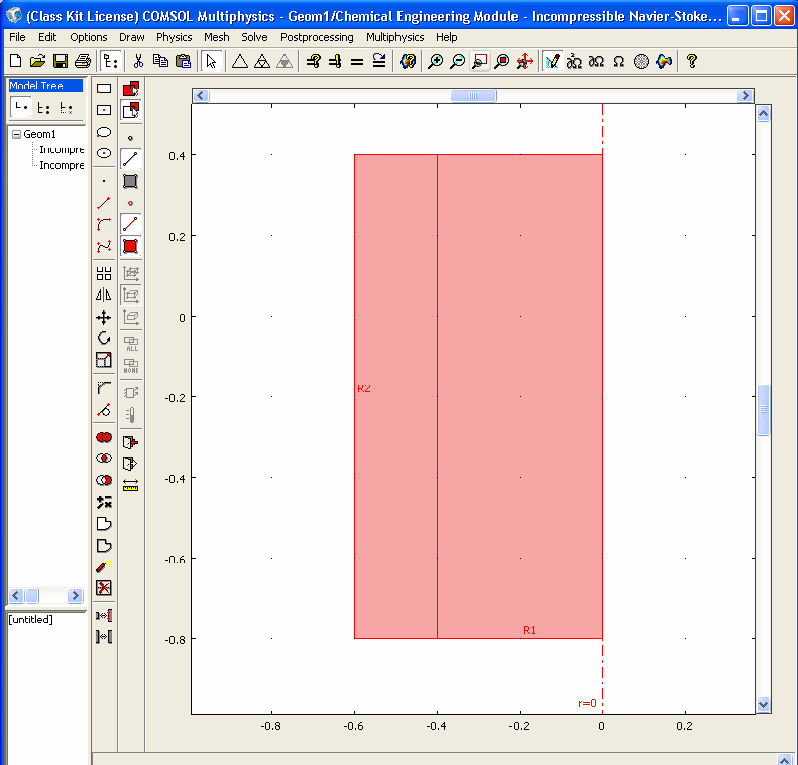Open the Physics menu
798x765 pixels.
click(174, 37)
